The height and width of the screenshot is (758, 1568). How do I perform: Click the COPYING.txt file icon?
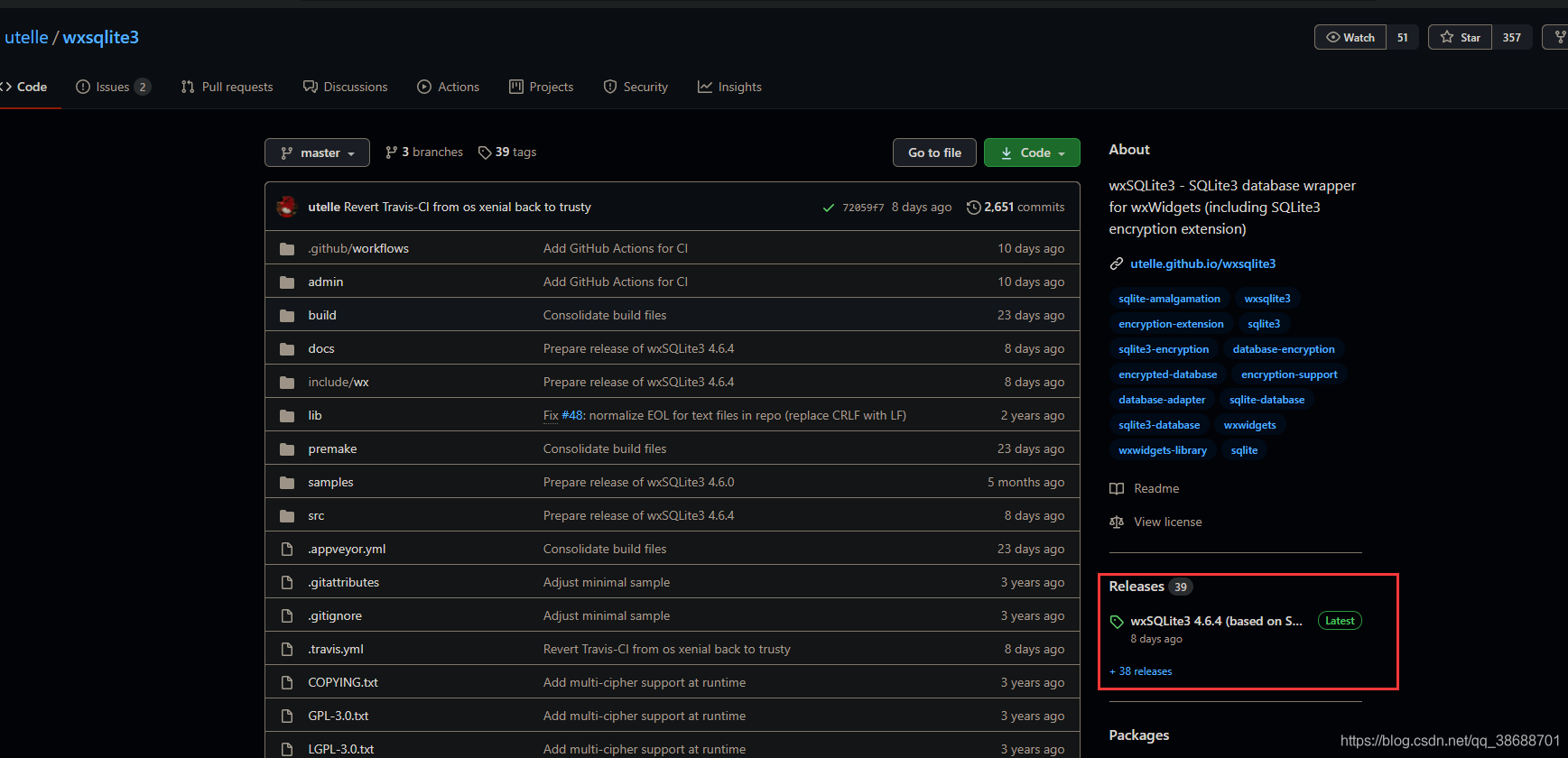(x=287, y=682)
